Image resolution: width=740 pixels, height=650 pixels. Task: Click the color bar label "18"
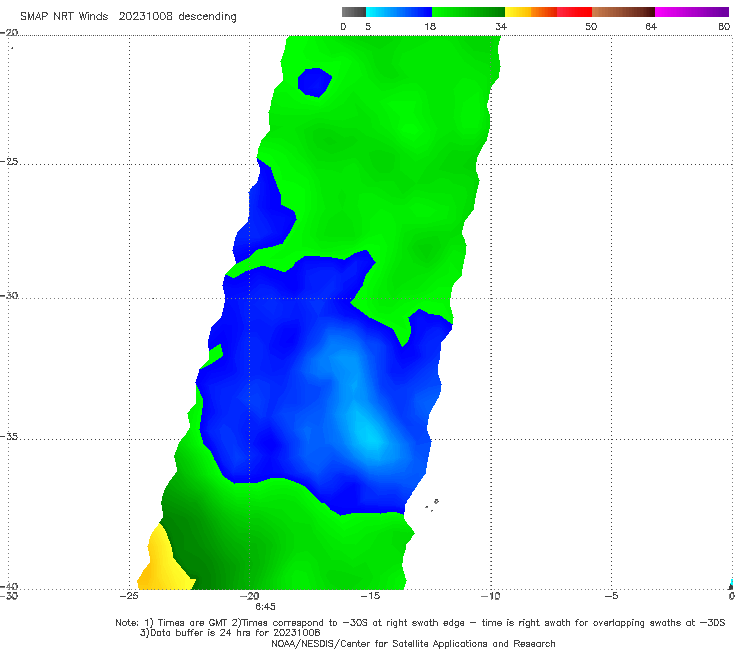click(430, 27)
